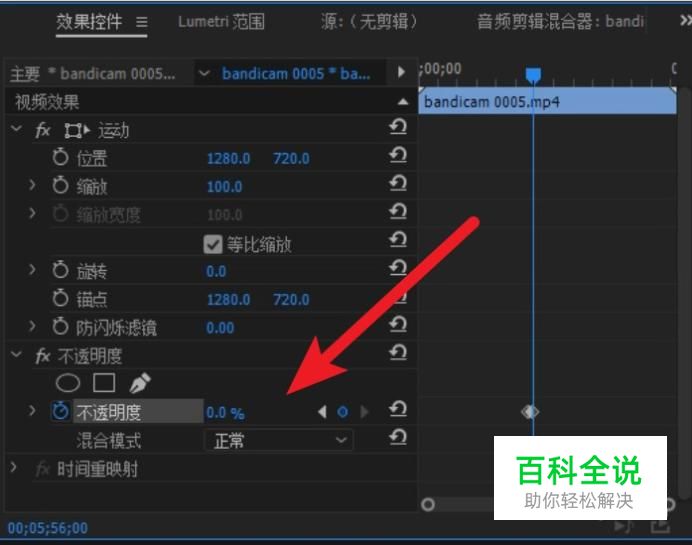Open the 混合模式 dropdown showing 正常

pos(278,440)
